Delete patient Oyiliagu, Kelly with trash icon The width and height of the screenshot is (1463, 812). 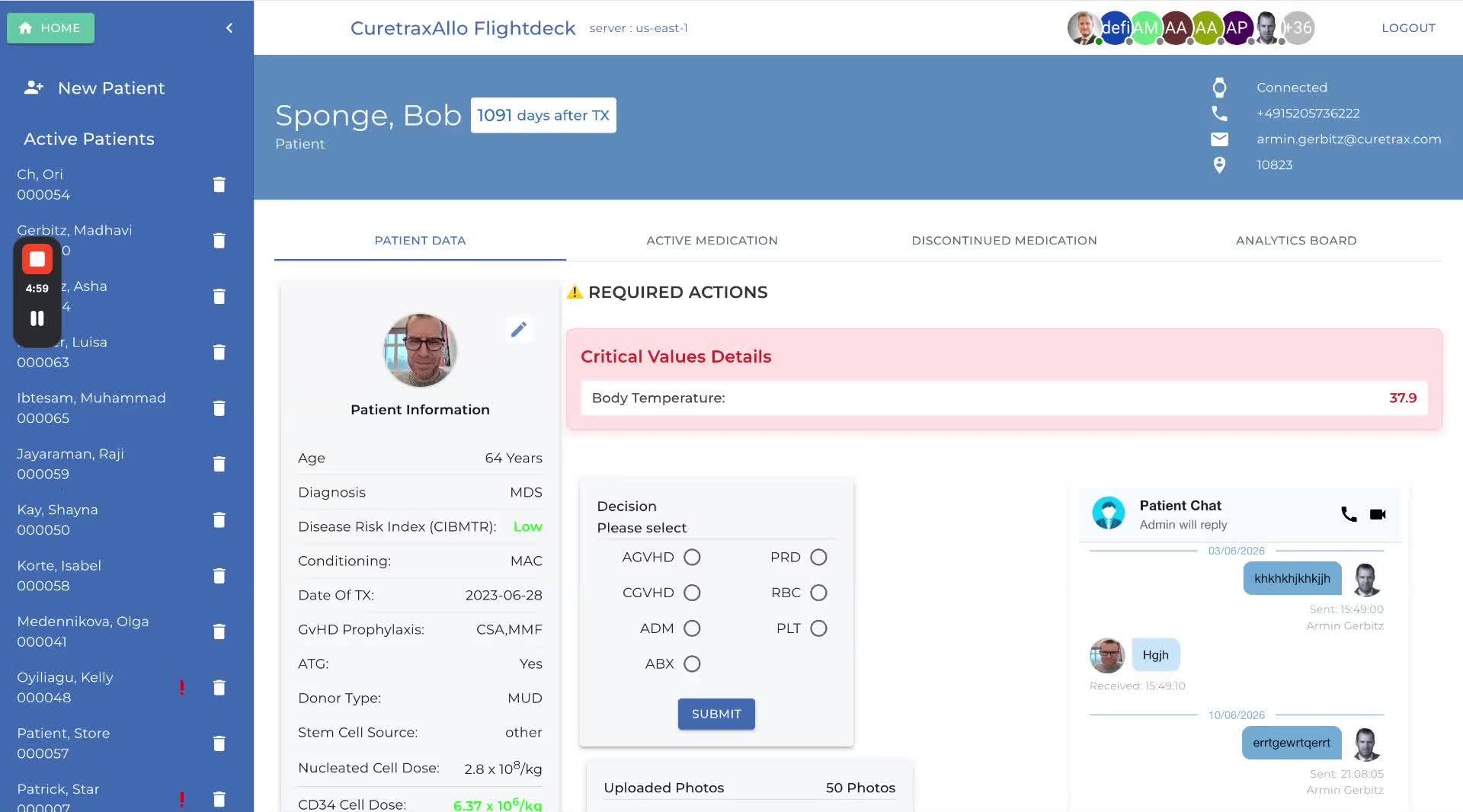pos(219,688)
